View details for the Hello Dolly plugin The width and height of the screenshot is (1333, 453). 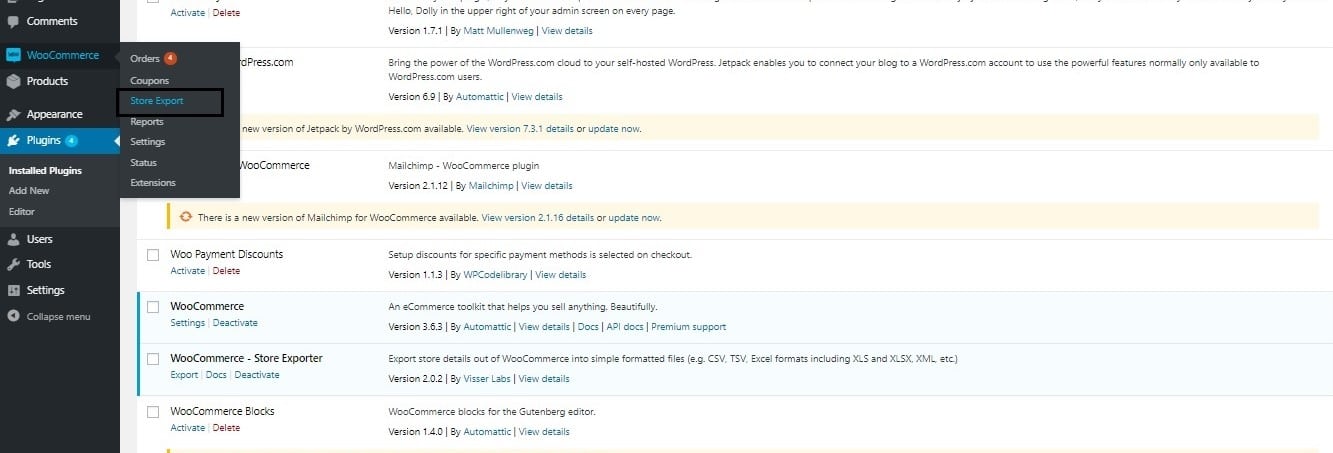[567, 31]
